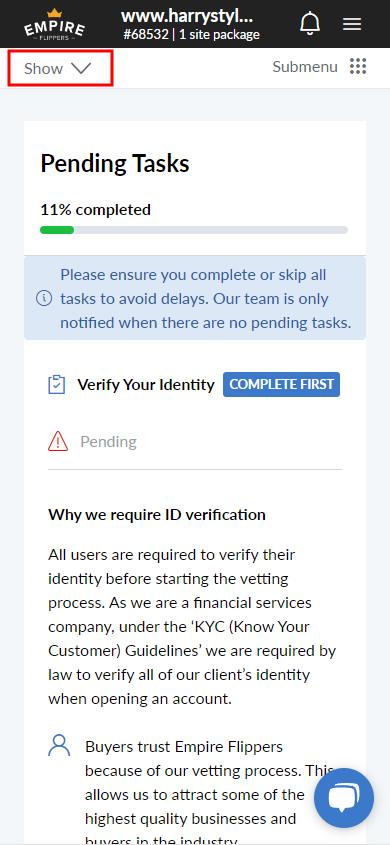This screenshot has width=390, height=845.
Task: Click the Why we require ID verification heading
Action: click(157, 515)
